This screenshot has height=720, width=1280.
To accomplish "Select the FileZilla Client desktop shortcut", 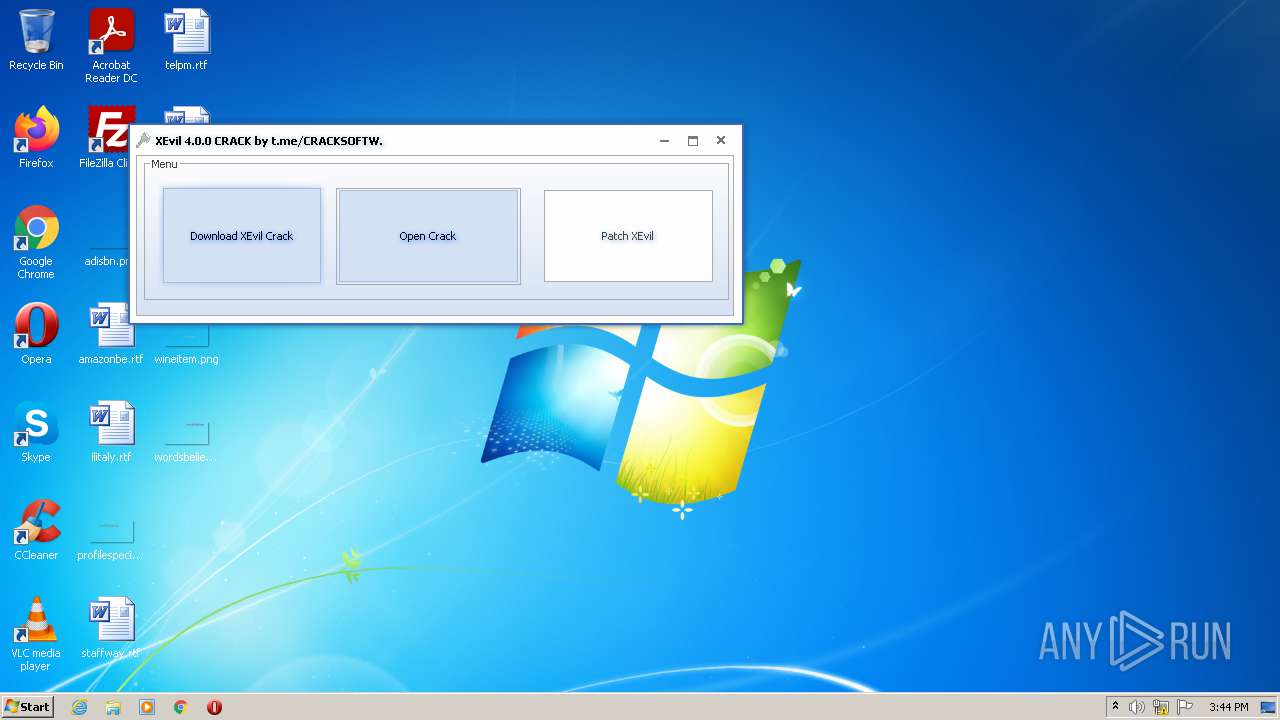I will pos(106,138).
